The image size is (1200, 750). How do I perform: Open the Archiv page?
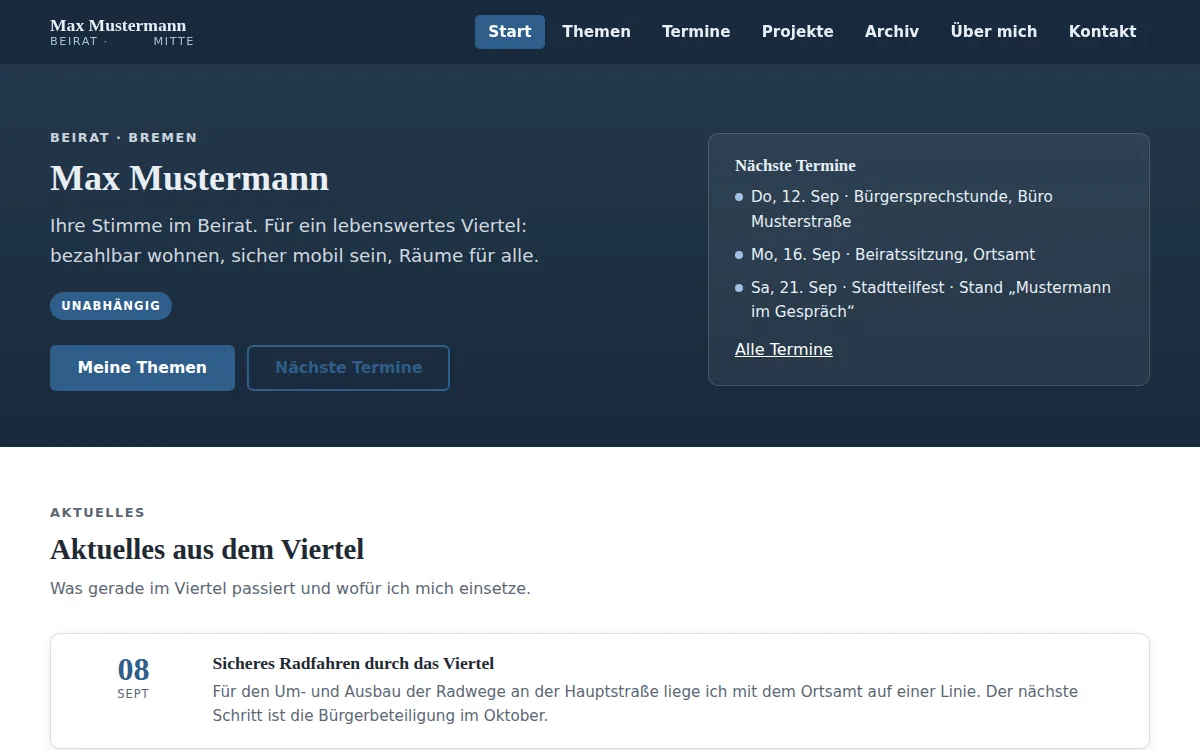click(x=891, y=32)
